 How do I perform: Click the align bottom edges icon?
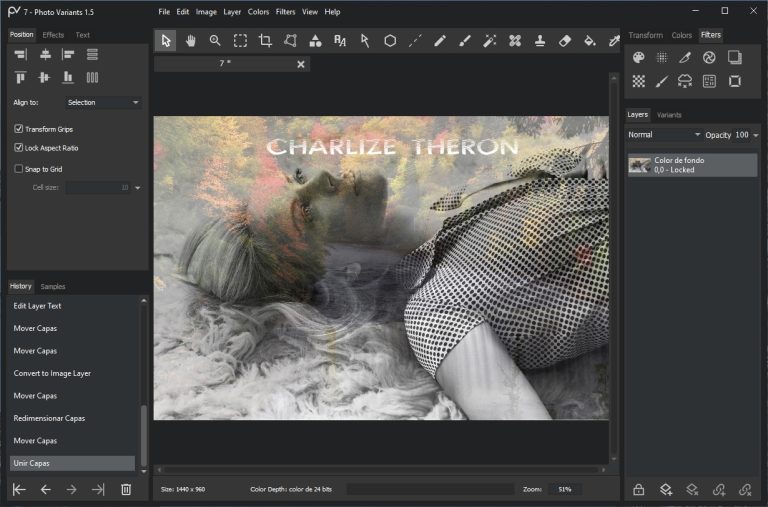[68, 77]
